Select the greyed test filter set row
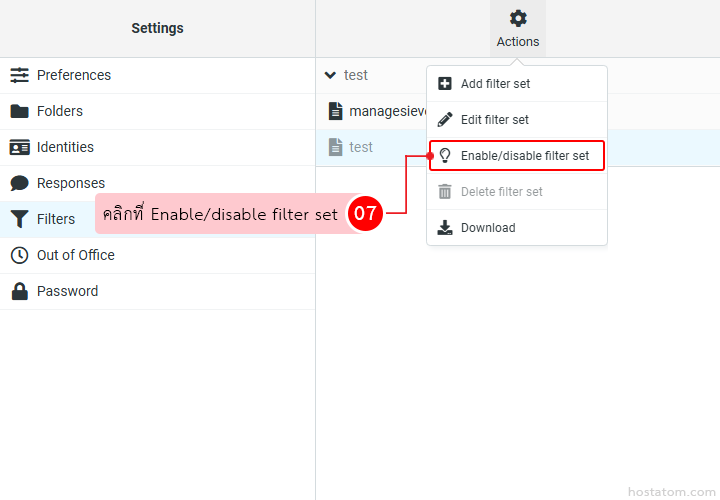720x500 pixels. click(x=361, y=147)
